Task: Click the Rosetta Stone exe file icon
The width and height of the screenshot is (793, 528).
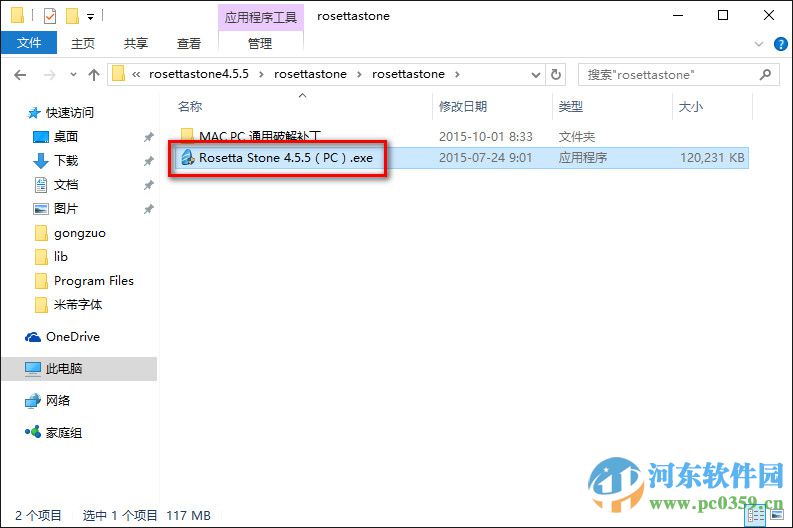Action: click(x=188, y=157)
